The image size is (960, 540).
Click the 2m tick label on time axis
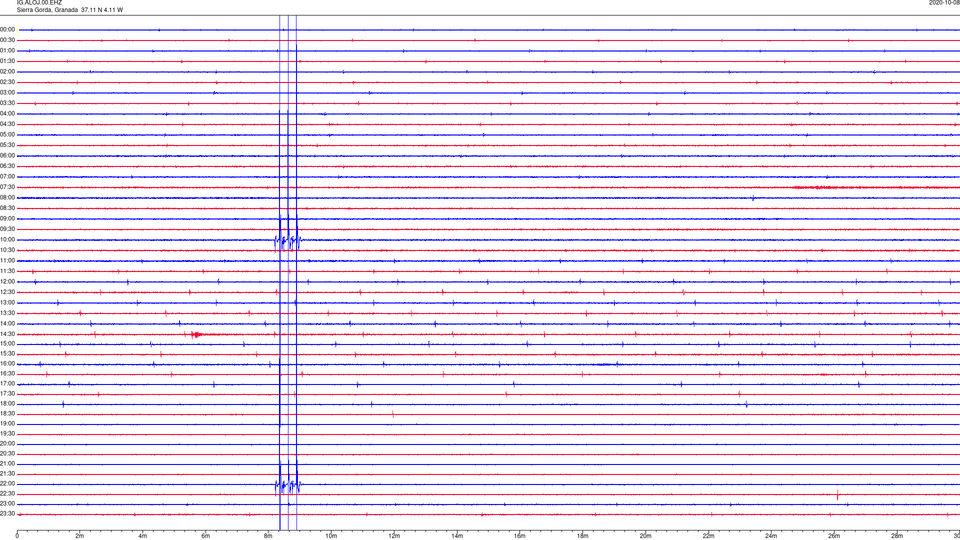coord(80,536)
